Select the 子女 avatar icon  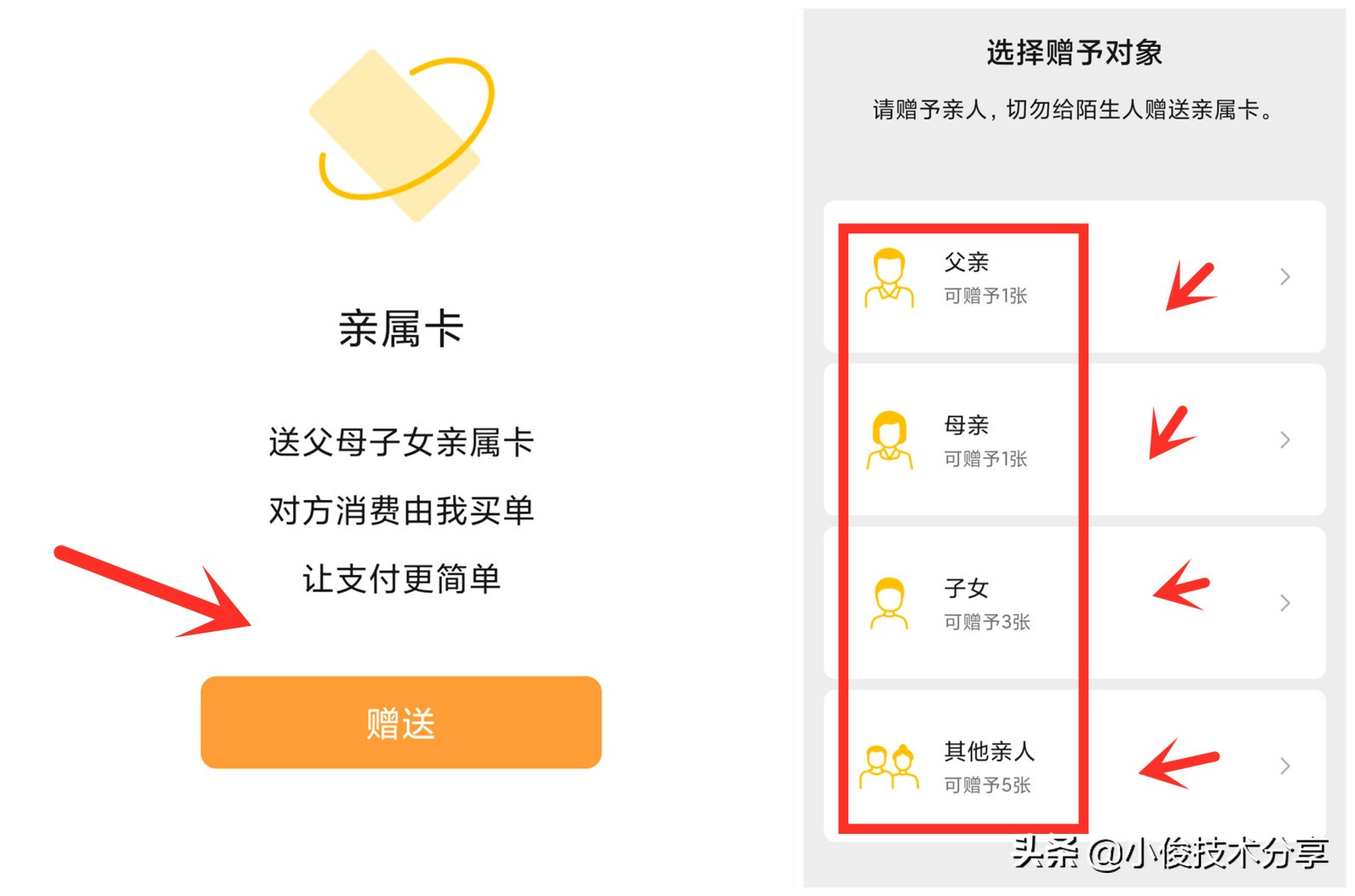point(888,603)
